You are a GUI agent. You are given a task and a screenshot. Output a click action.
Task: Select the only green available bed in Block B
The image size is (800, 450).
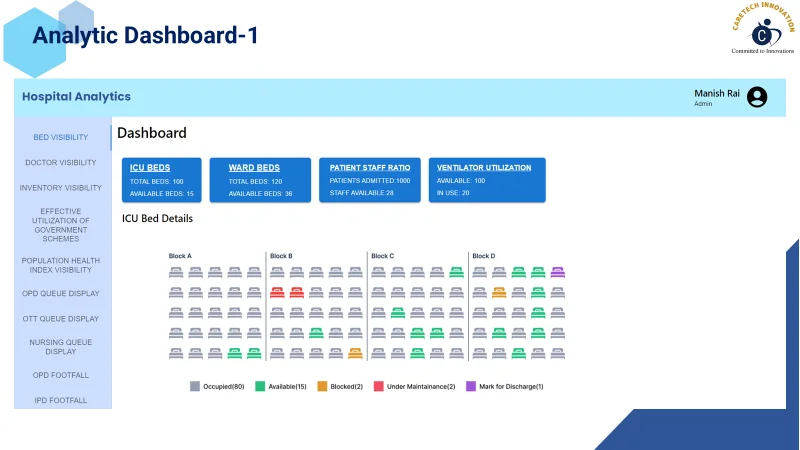(316, 333)
